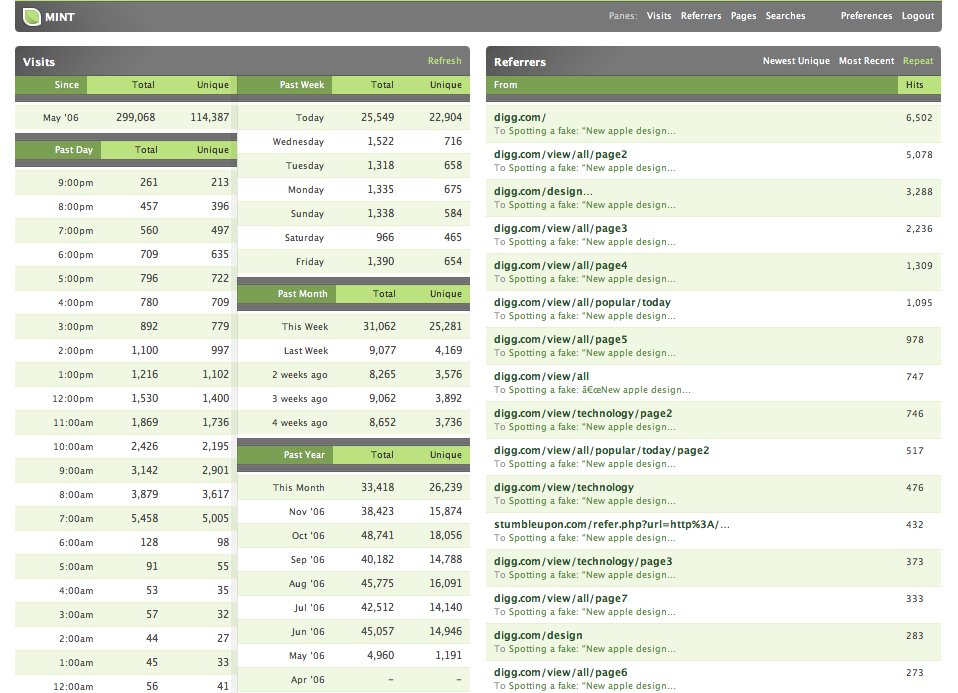The height and width of the screenshot is (693, 958).
Task: Click the 12:00pm row label
Action: pos(73,399)
